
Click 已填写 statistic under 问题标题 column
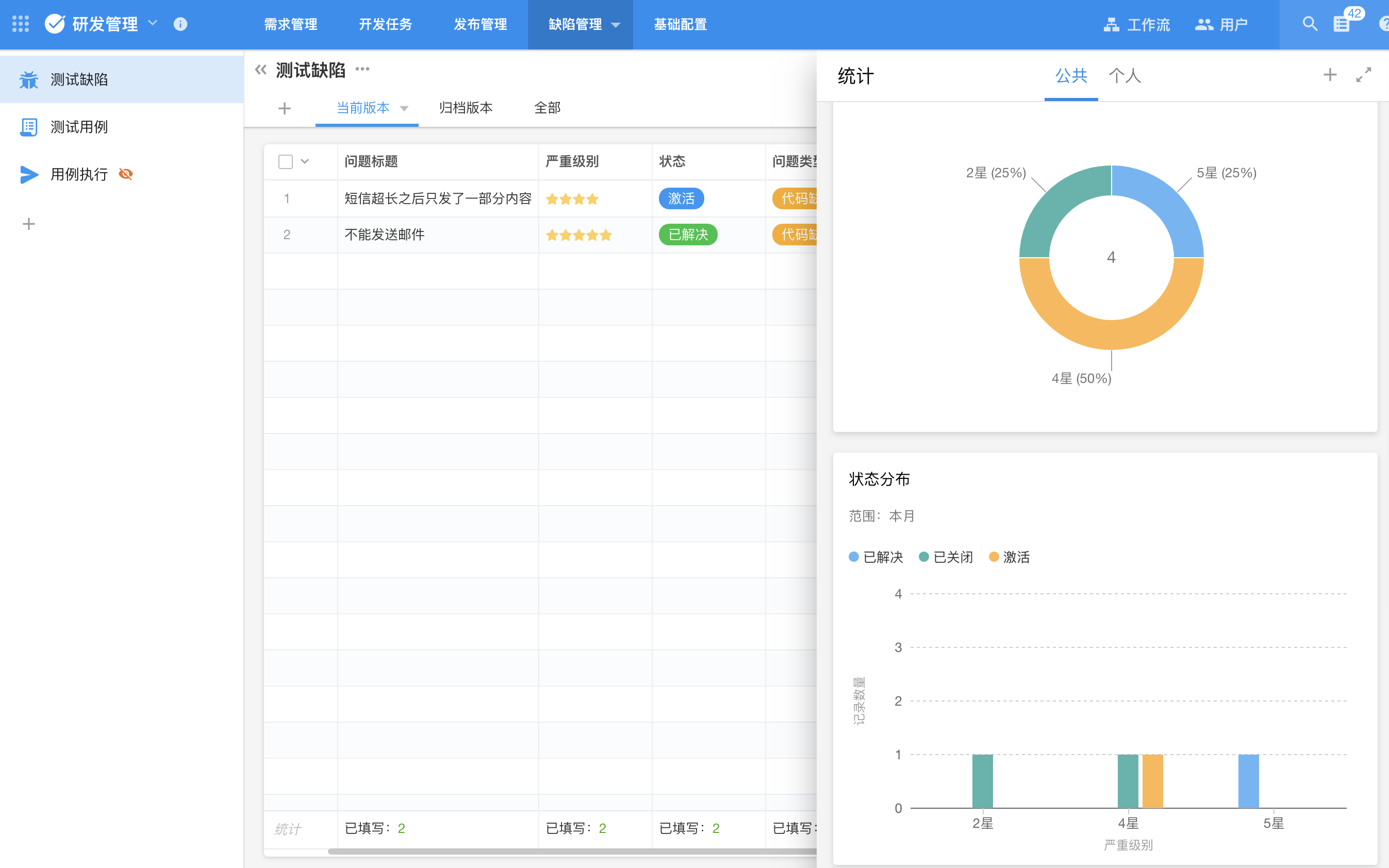tap(375, 828)
